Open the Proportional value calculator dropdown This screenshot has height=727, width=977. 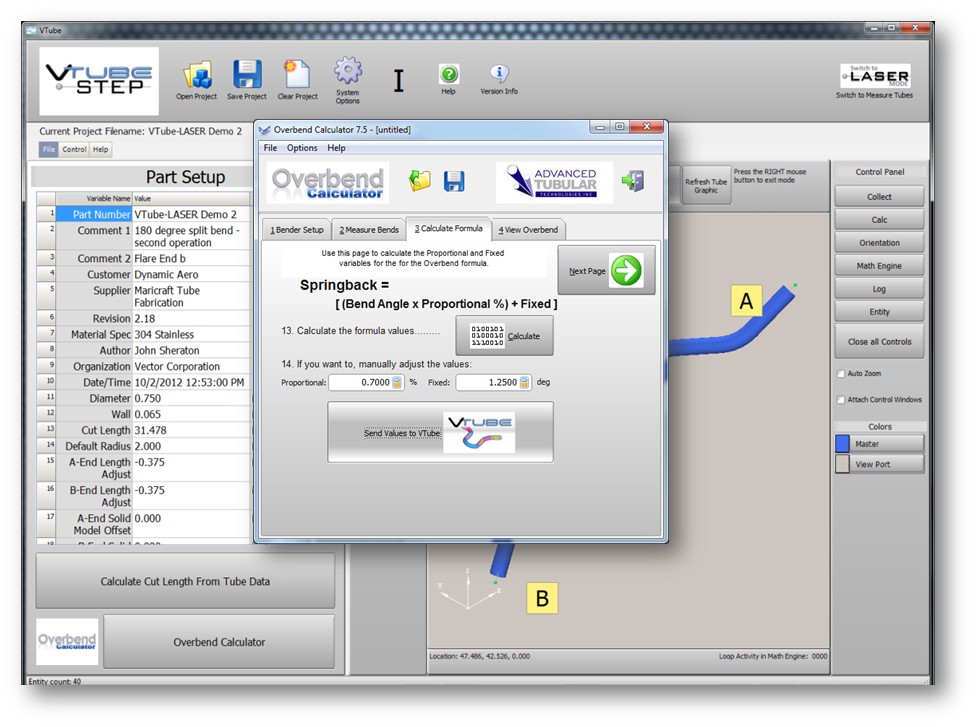[x=397, y=382]
